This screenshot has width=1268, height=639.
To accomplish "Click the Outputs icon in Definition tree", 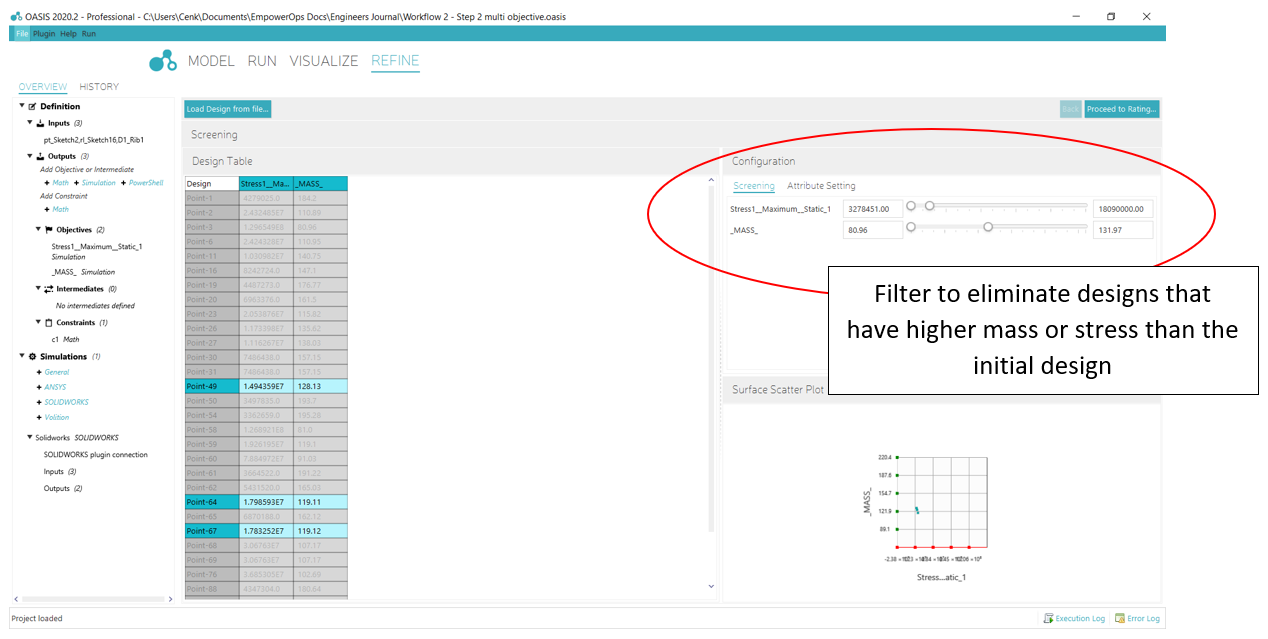I will click(x=40, y=156).
